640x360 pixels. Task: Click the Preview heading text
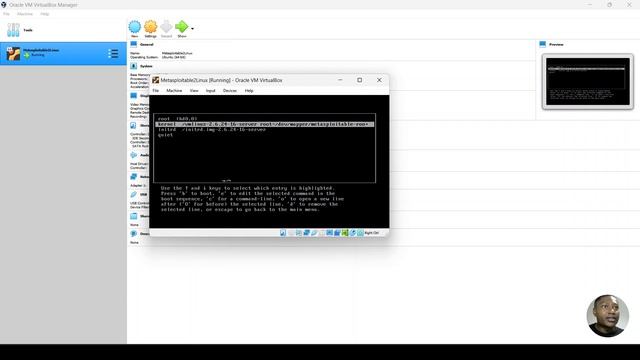pos(556,44)
